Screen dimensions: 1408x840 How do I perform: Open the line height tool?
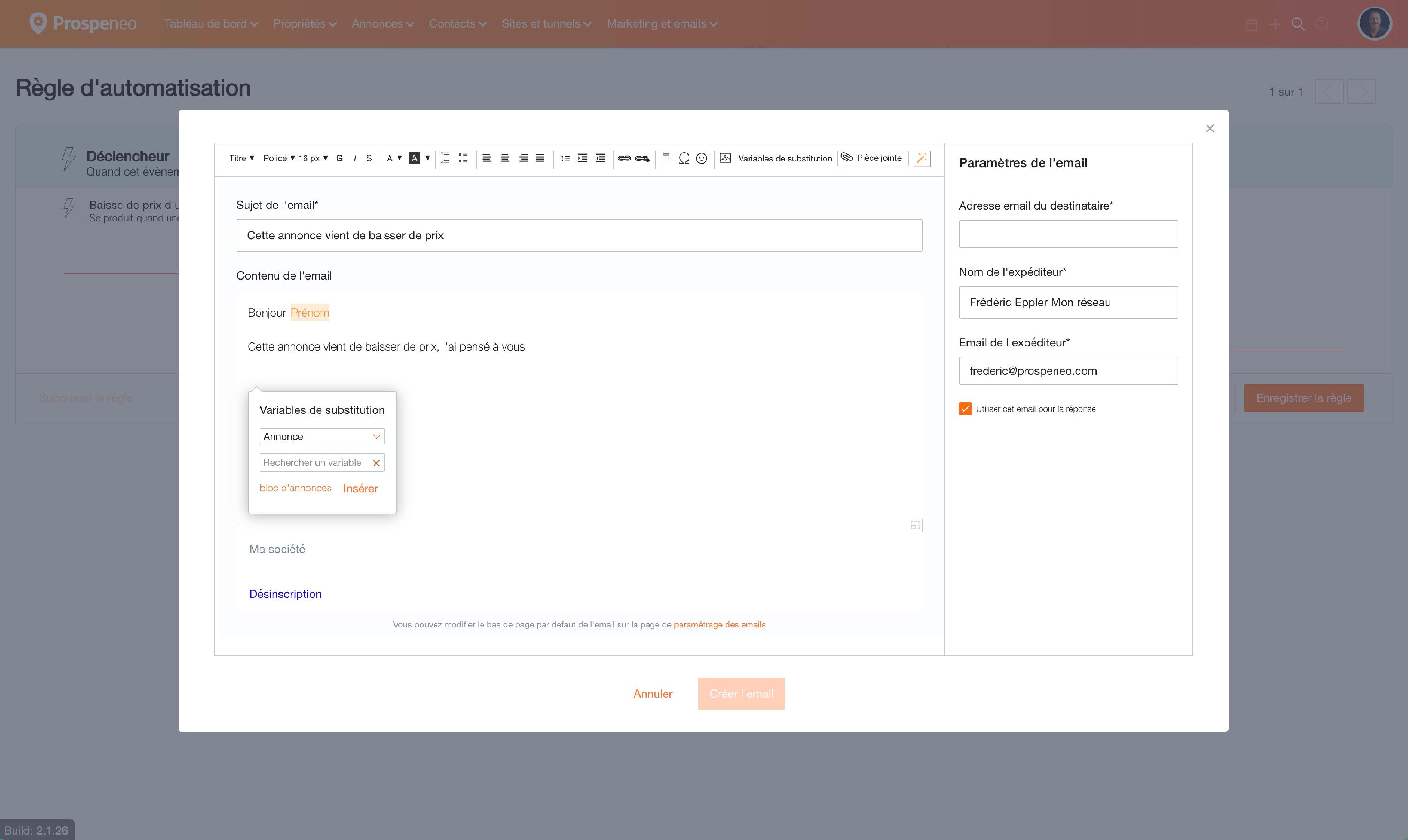tap(565, 158)
